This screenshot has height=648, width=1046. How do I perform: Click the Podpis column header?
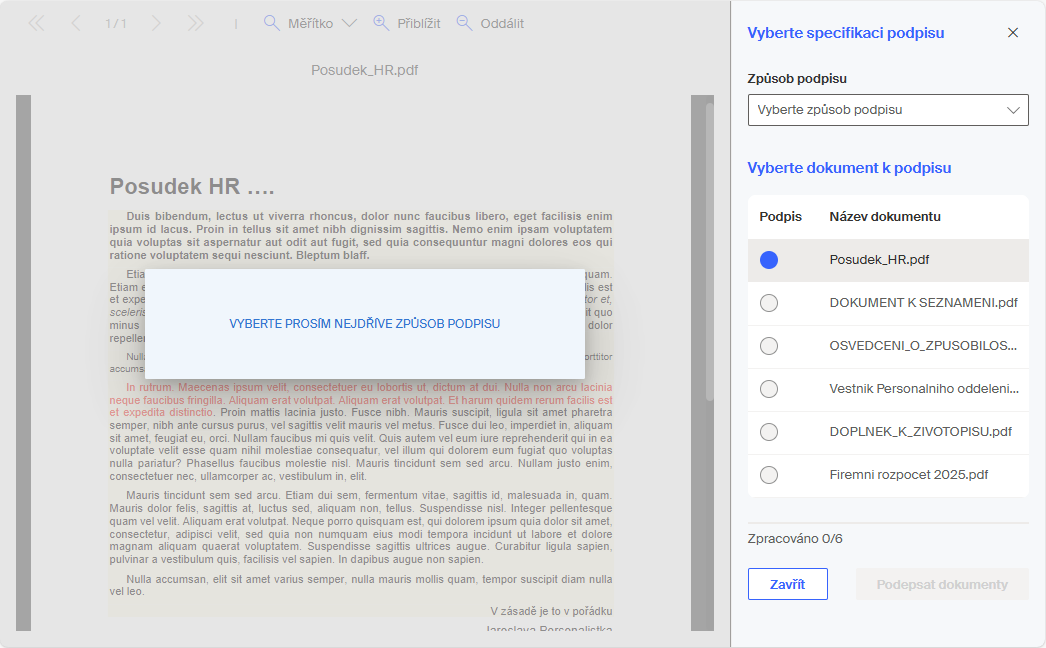780,217
